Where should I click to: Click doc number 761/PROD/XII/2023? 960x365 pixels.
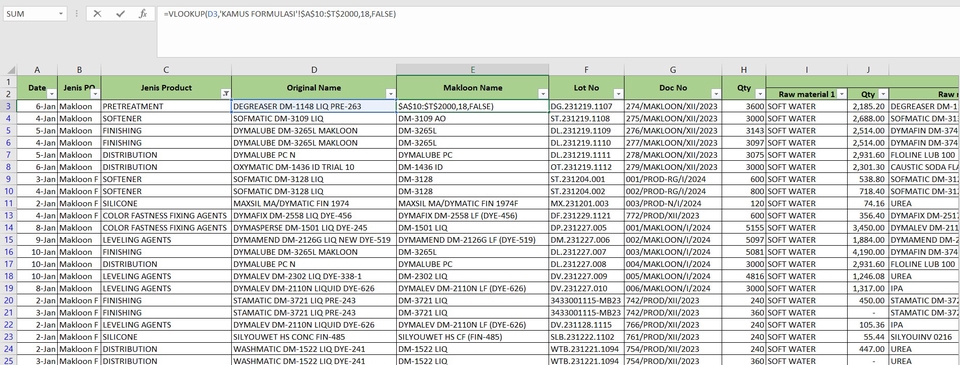pyautogui.click(x=673, y=337)
